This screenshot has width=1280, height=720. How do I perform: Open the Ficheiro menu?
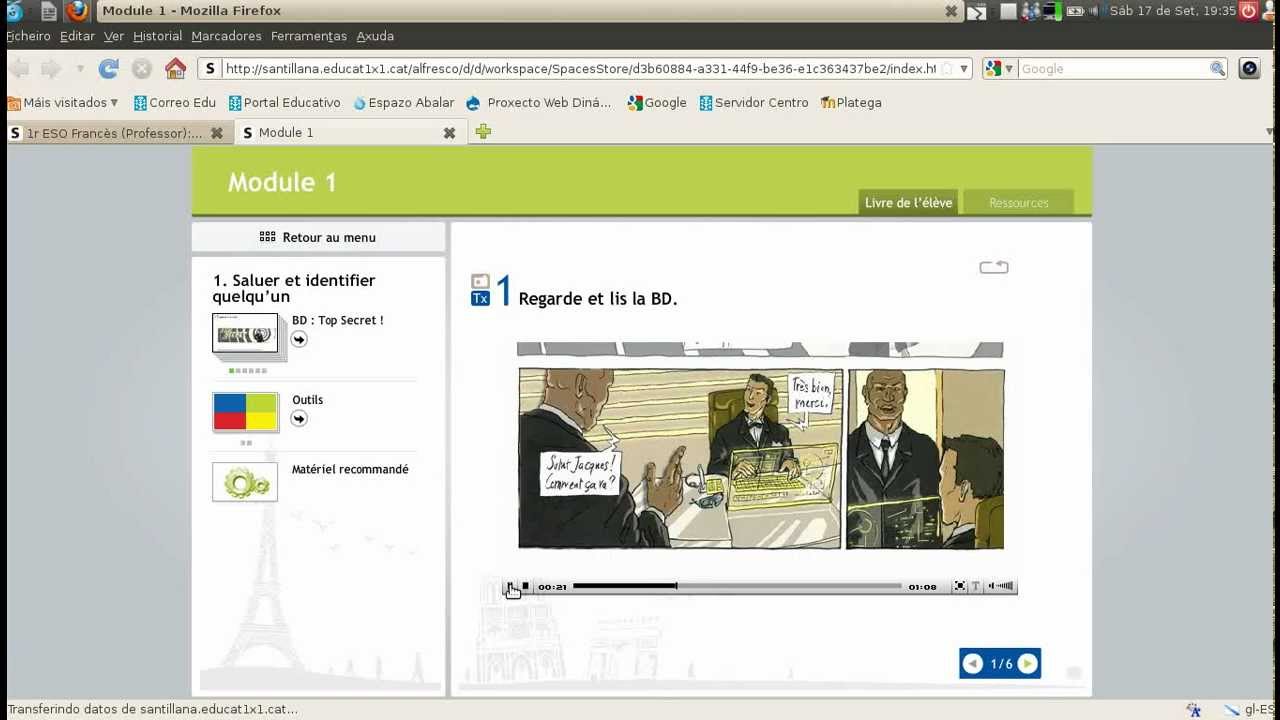tap(28, 36)
